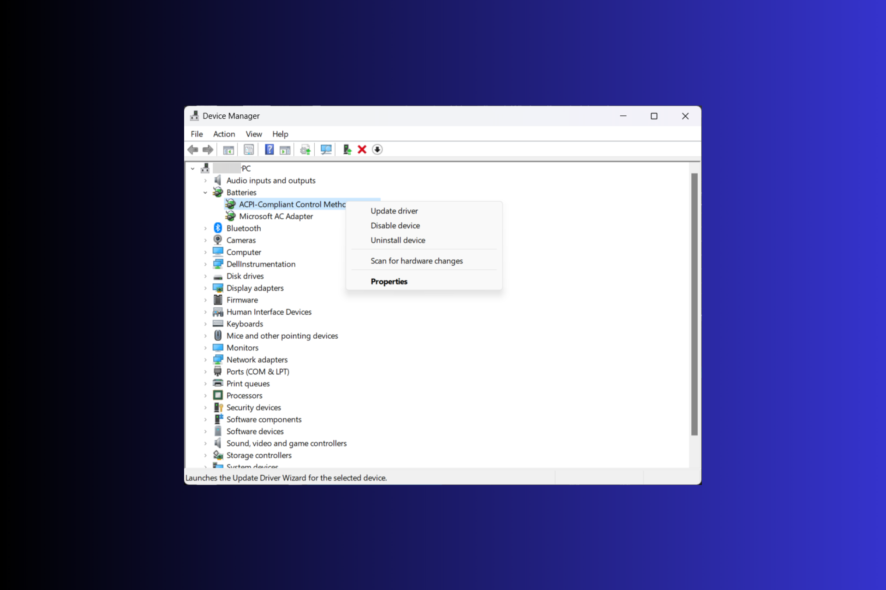The image size is (886, 590).
Task: Minimize the Device Manager window
Action: pos(623,116)
